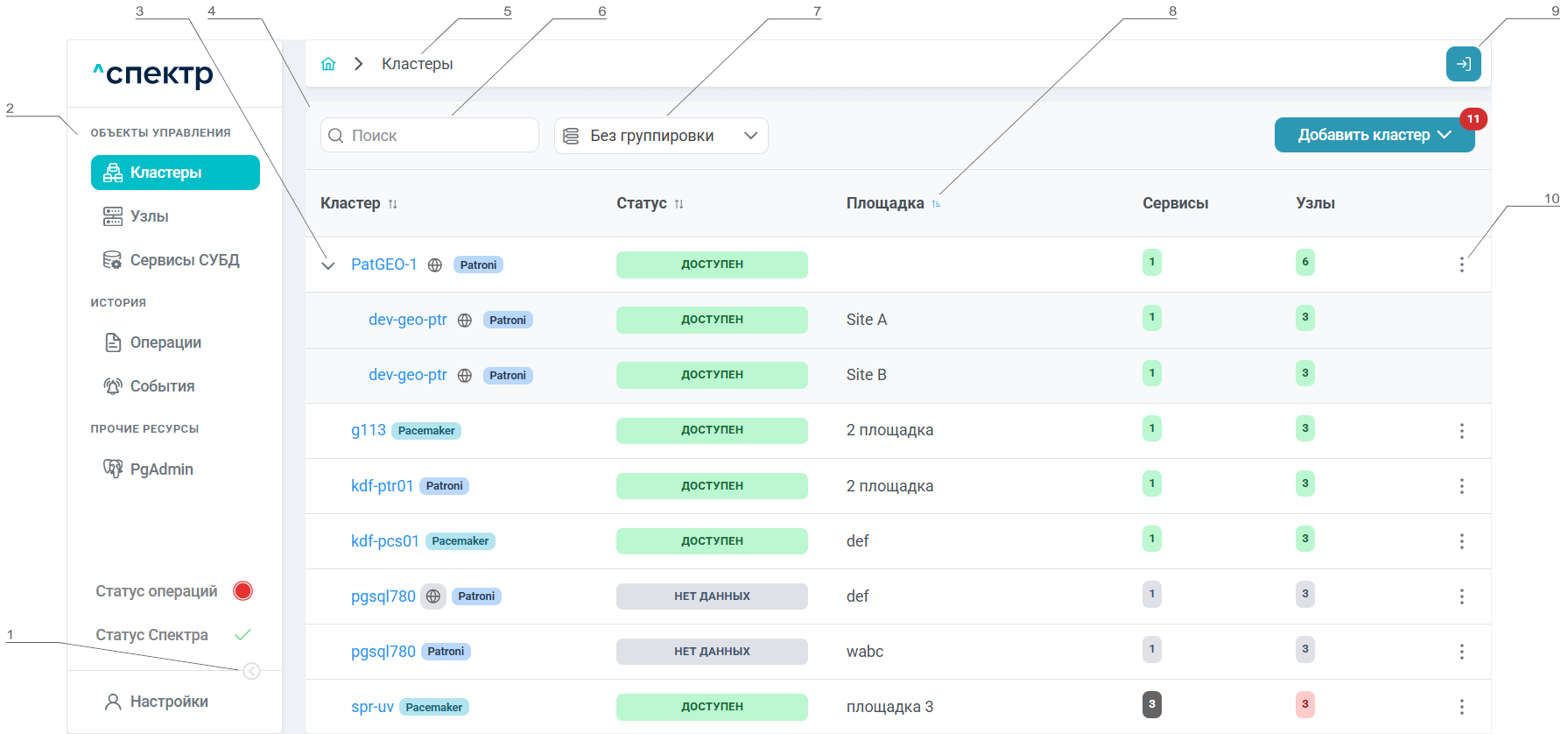The image size is (1568, 734).
Task: Click globe icon next to pgsql780 def
Action: pyautogui.click(x=433, y=596)
